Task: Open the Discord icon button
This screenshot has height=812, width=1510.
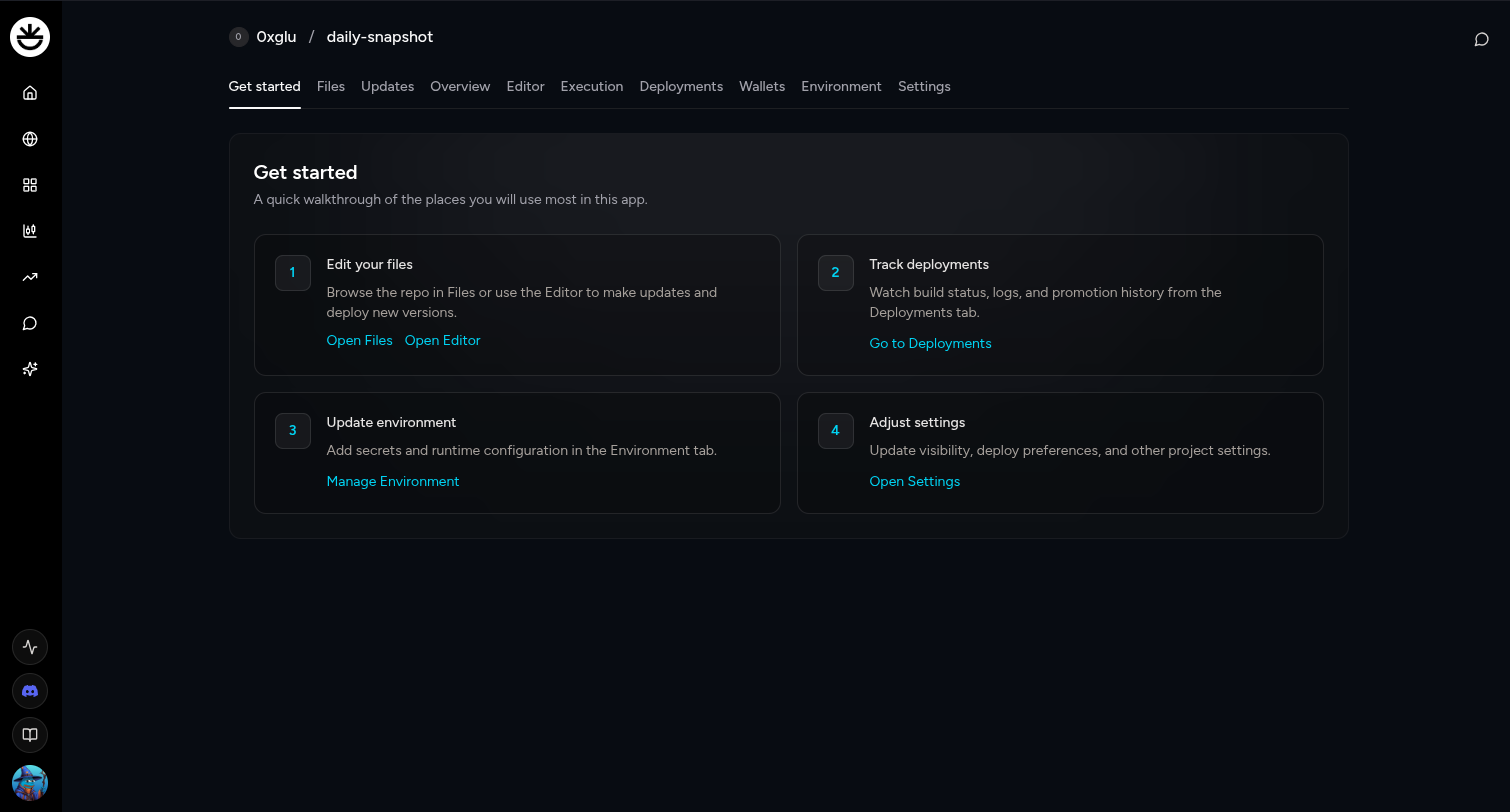Action: 30,691
